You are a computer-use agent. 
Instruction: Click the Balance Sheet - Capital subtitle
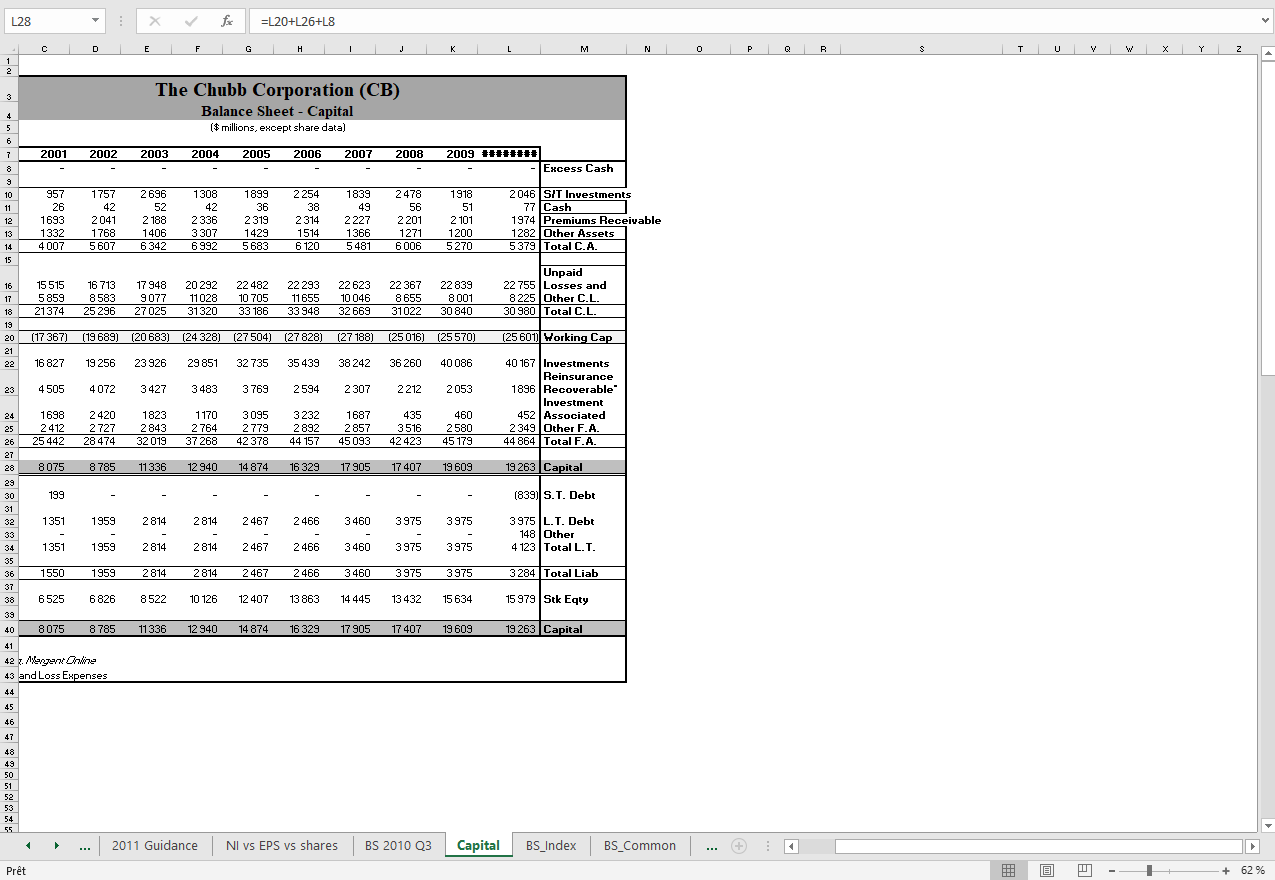pos(277,111)
